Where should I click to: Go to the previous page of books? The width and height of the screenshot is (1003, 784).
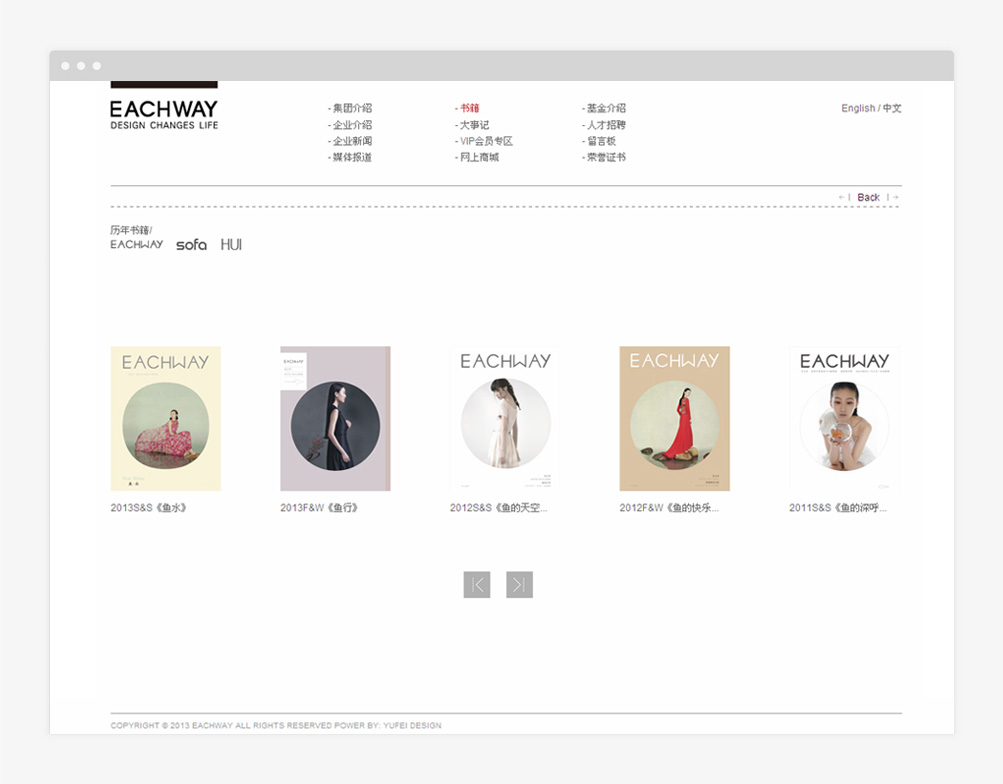(x=477, y=585)
